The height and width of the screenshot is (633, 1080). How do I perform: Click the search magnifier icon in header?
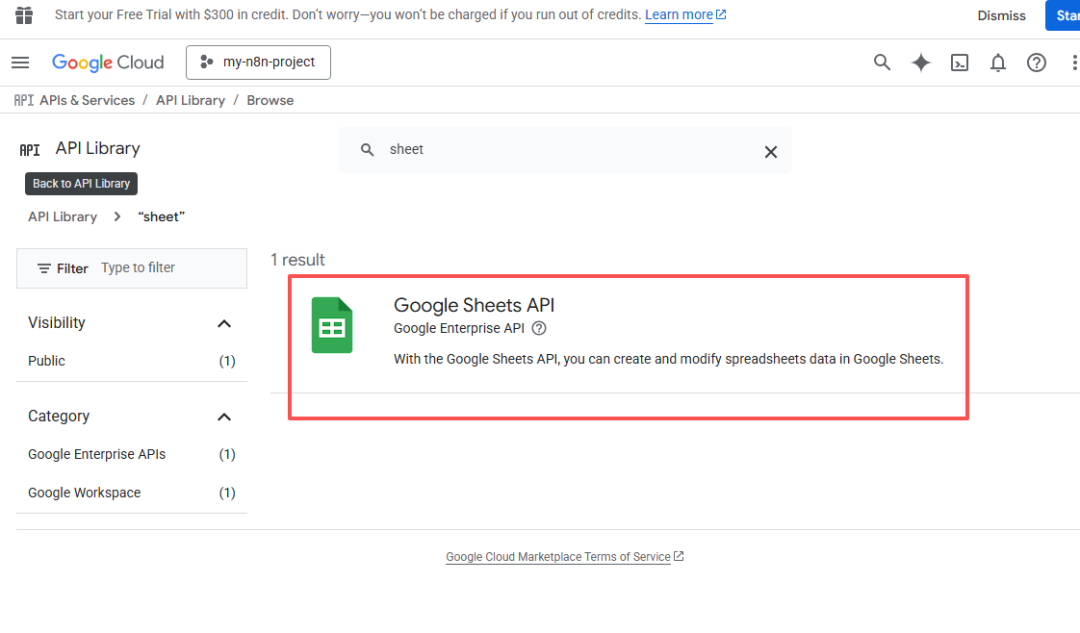tap(882, 63)
